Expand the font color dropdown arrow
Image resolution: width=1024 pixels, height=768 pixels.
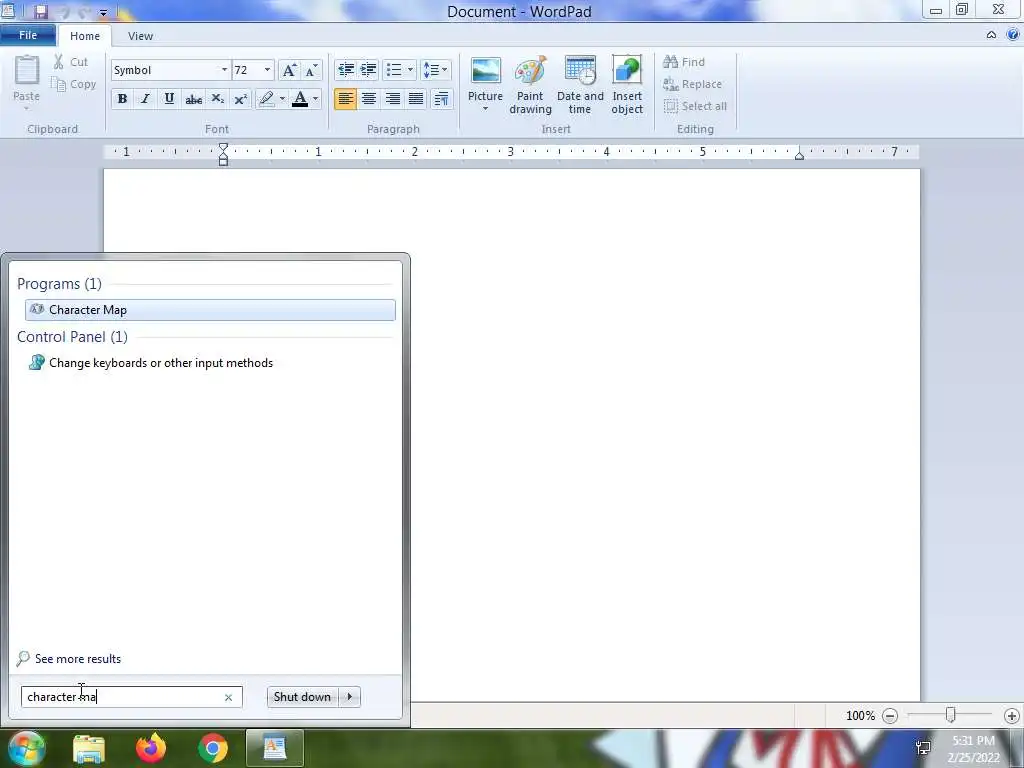(315, 99)
